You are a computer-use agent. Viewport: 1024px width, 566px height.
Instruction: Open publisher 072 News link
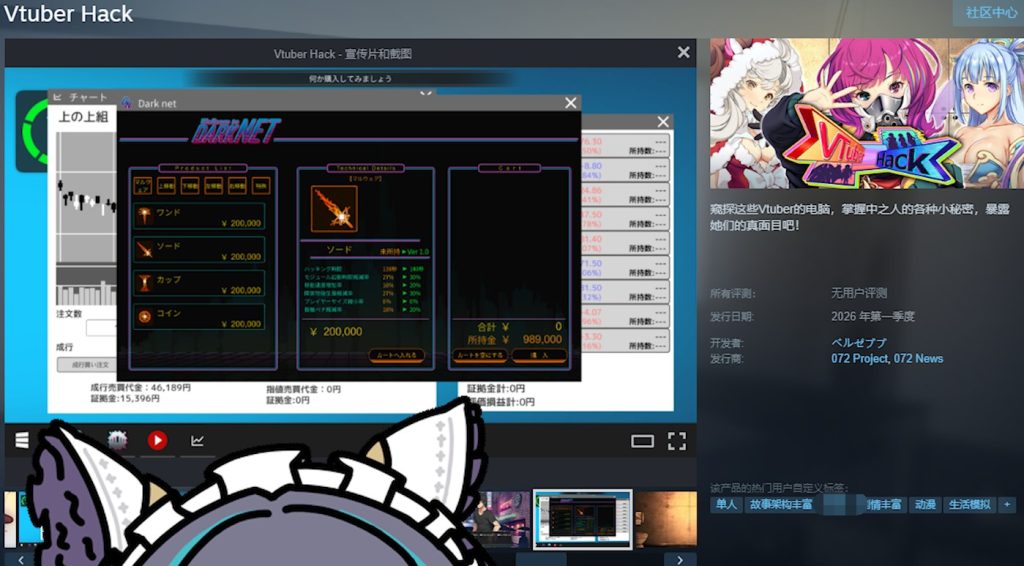pyautogui.click(x=918, y=358)
